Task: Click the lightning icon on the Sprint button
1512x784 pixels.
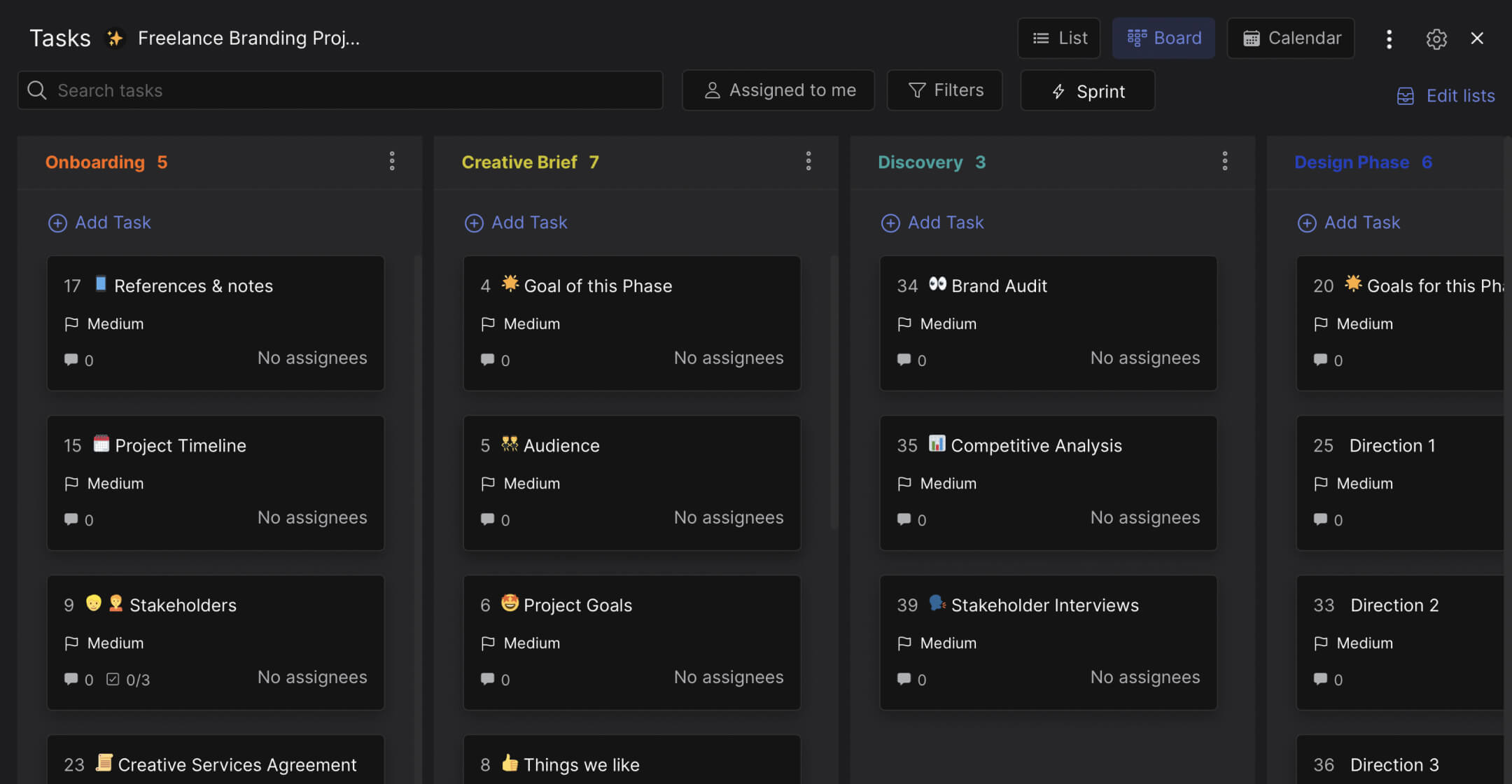Action: click(x=1058, y=91)
